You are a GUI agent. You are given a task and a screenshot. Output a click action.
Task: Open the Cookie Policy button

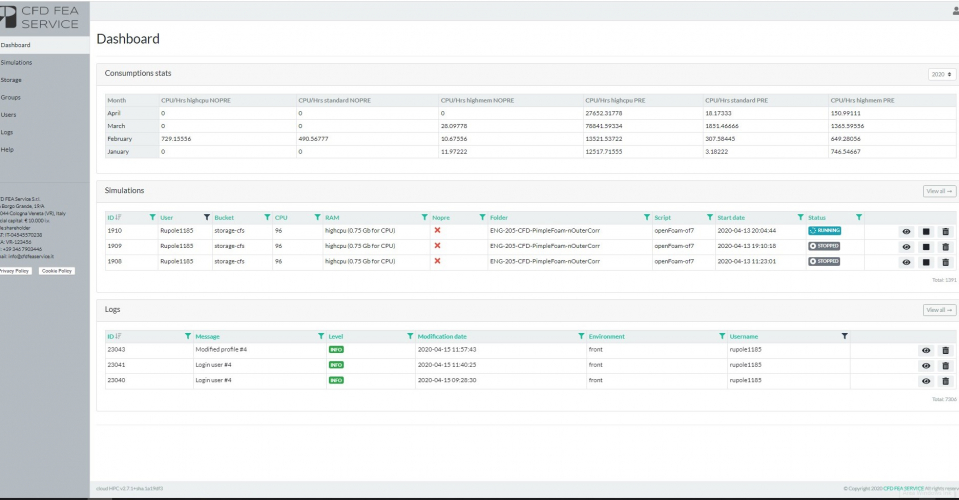[x=57, y=271]
